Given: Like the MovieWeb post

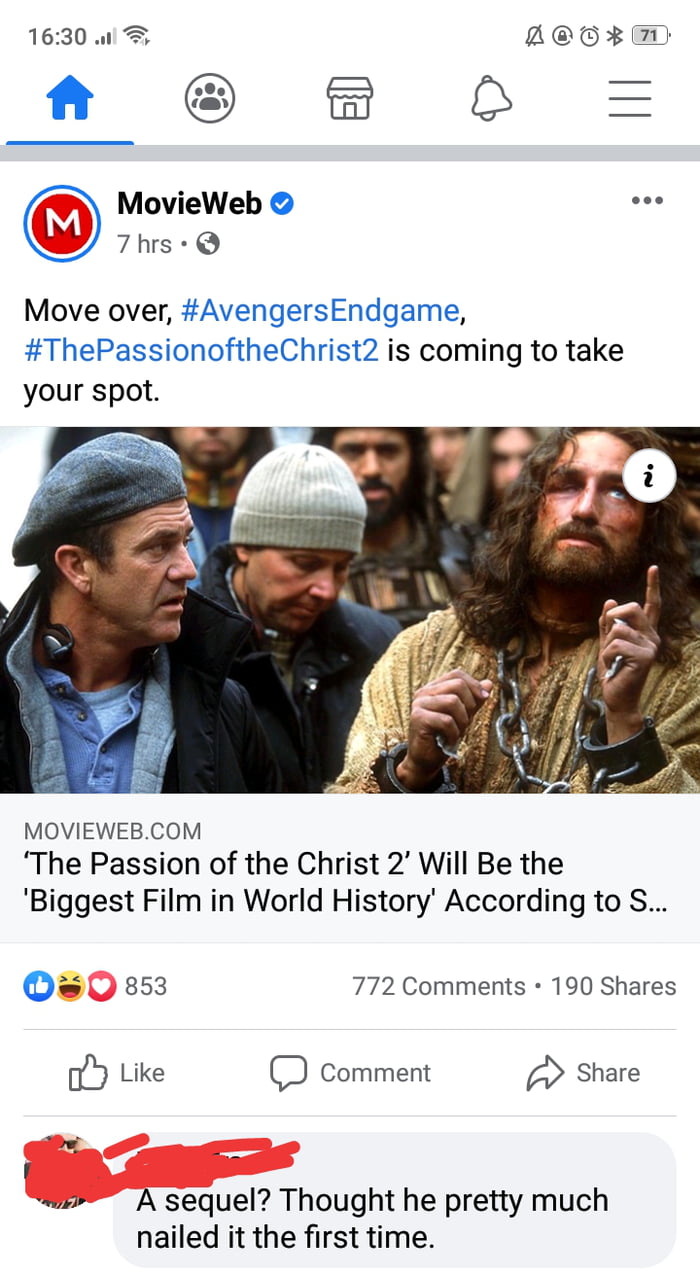Looking at the screenshot, I should 116,1073.
